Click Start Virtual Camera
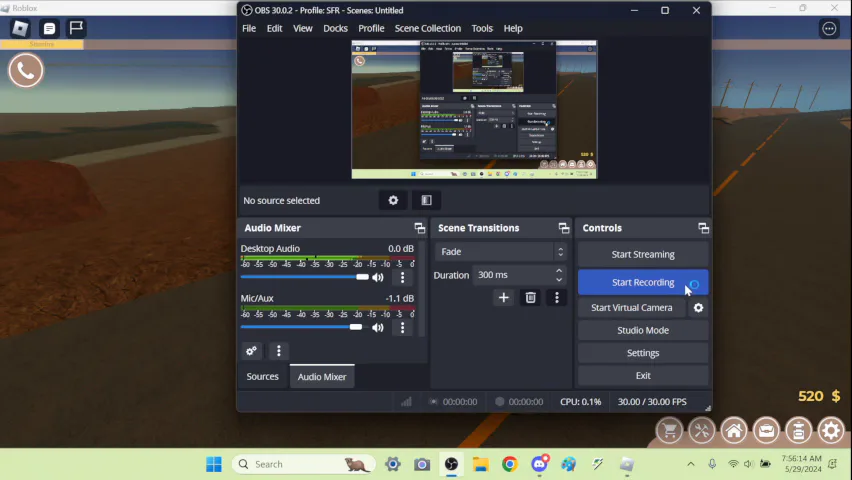Image resolution: width=852 pixels, height=480 pixels. click(x=631, y=308)
